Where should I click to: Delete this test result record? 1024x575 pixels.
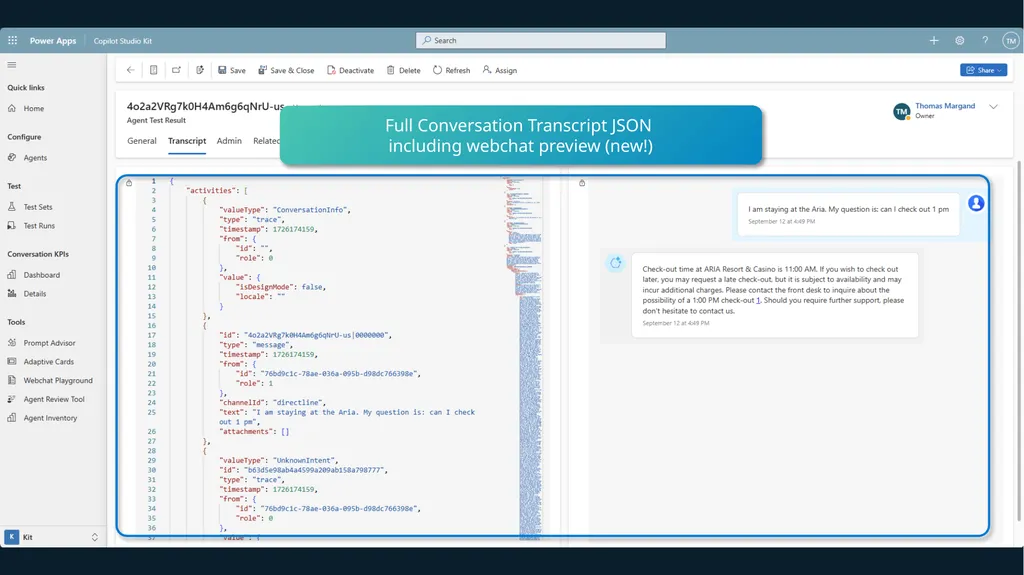[x=404, y=70]
